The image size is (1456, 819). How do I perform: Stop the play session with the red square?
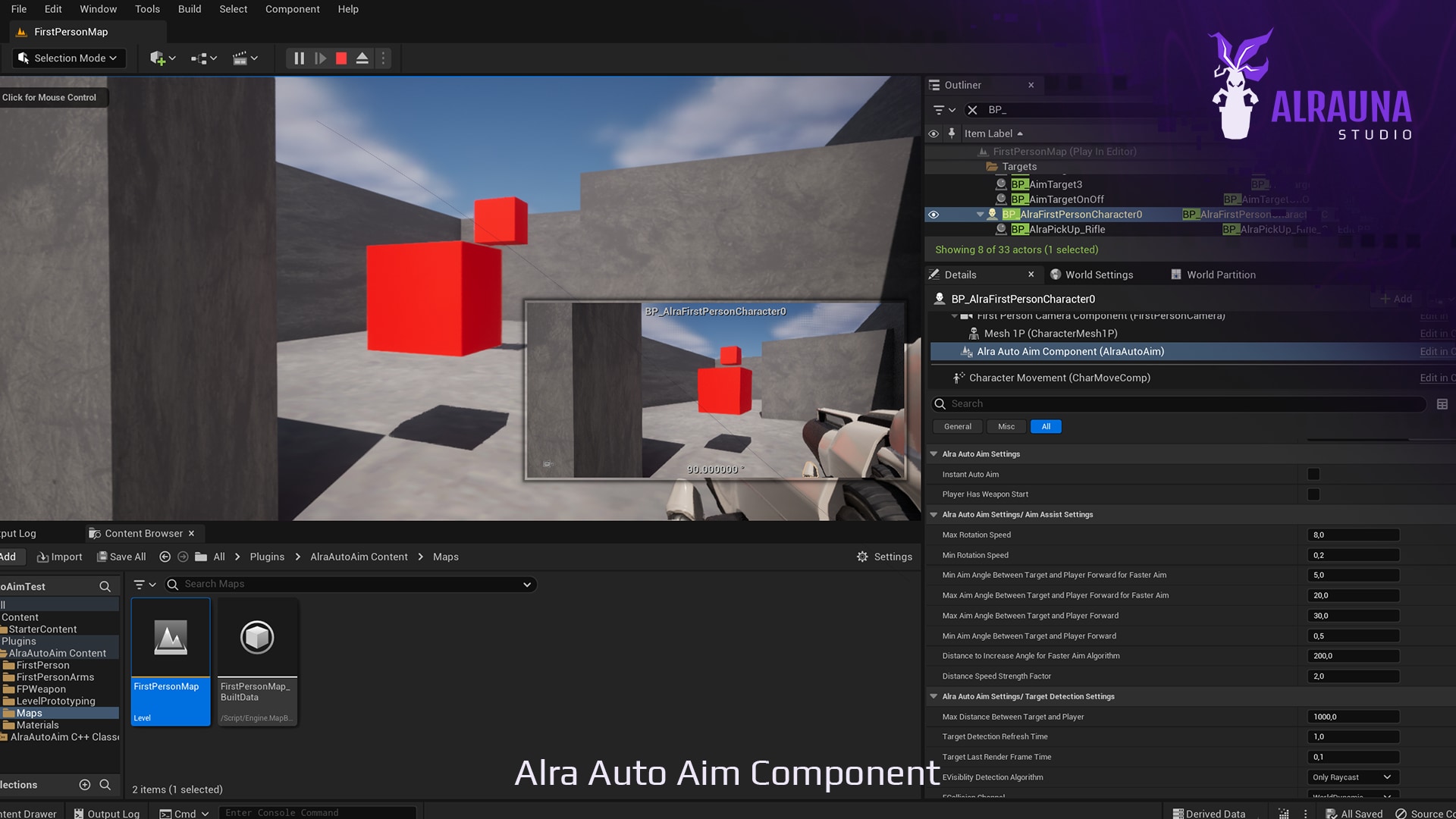pyautogui.click(x=341, y=58)
